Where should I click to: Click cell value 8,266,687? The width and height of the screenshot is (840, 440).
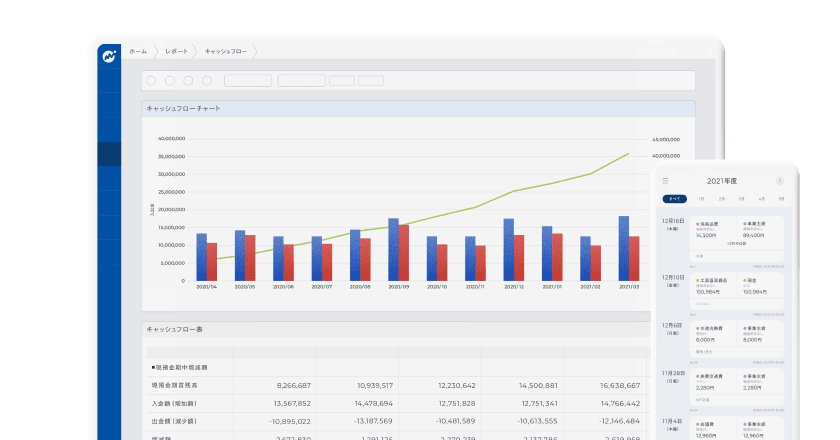(294, 385)
